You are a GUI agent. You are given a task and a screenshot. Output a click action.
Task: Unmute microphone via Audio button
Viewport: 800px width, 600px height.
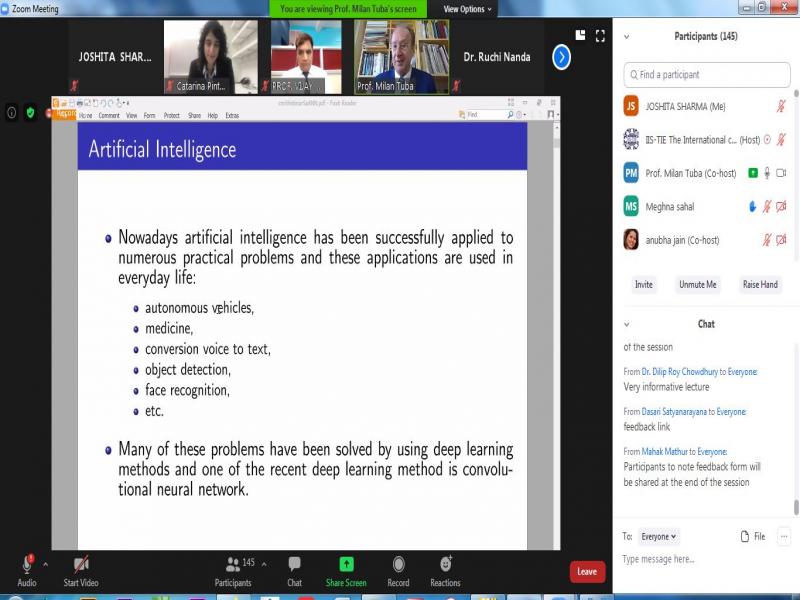26,565
